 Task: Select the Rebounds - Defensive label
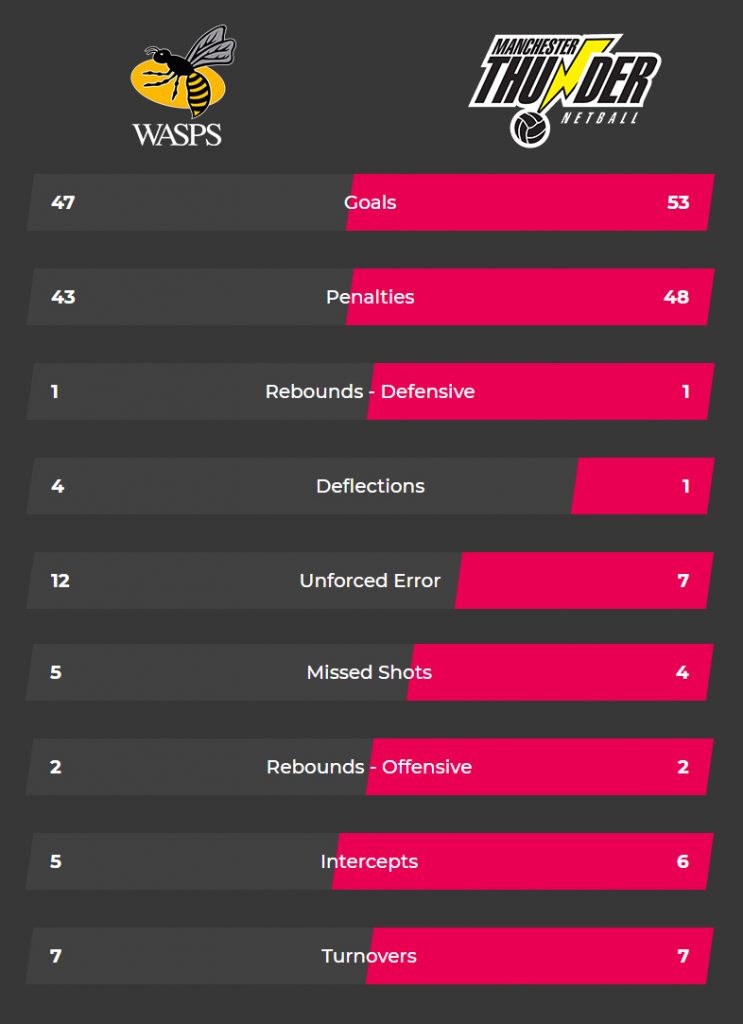point(370,392)
